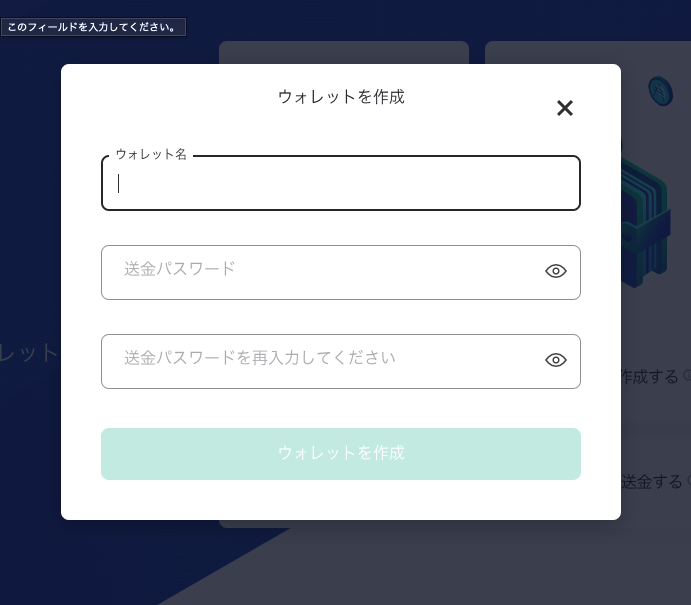691x605 pixels.
Task: Click the info icon beside 送金する
Action: pyautogui.click(x=687, y=482)
